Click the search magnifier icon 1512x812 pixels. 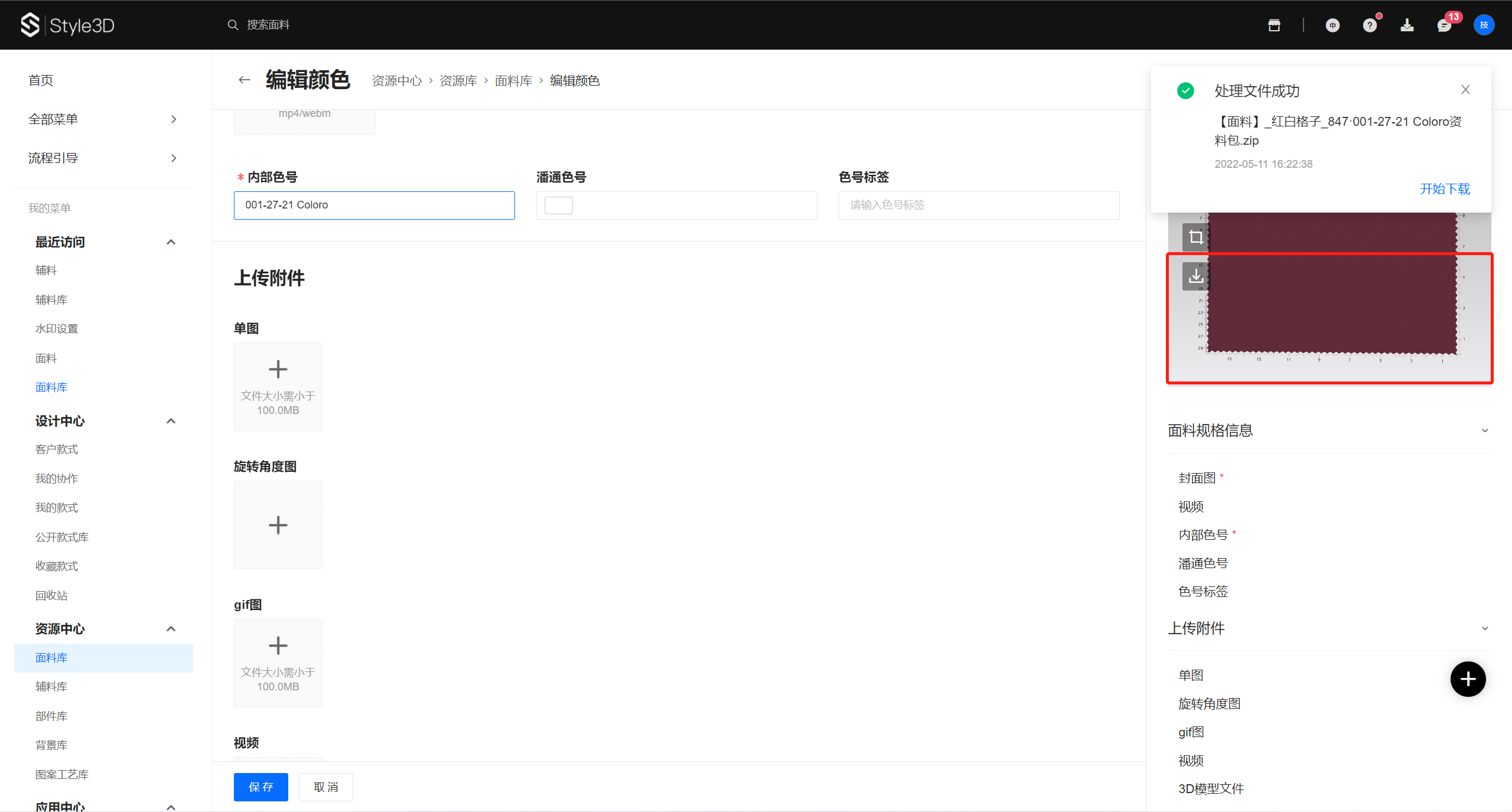[x=233, y=25]
